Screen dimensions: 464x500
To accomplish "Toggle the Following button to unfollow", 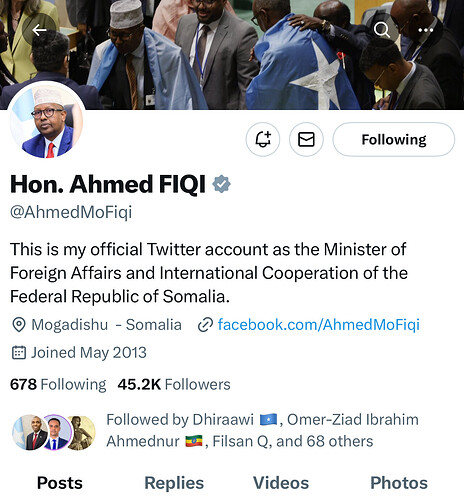I will point(394,139).
